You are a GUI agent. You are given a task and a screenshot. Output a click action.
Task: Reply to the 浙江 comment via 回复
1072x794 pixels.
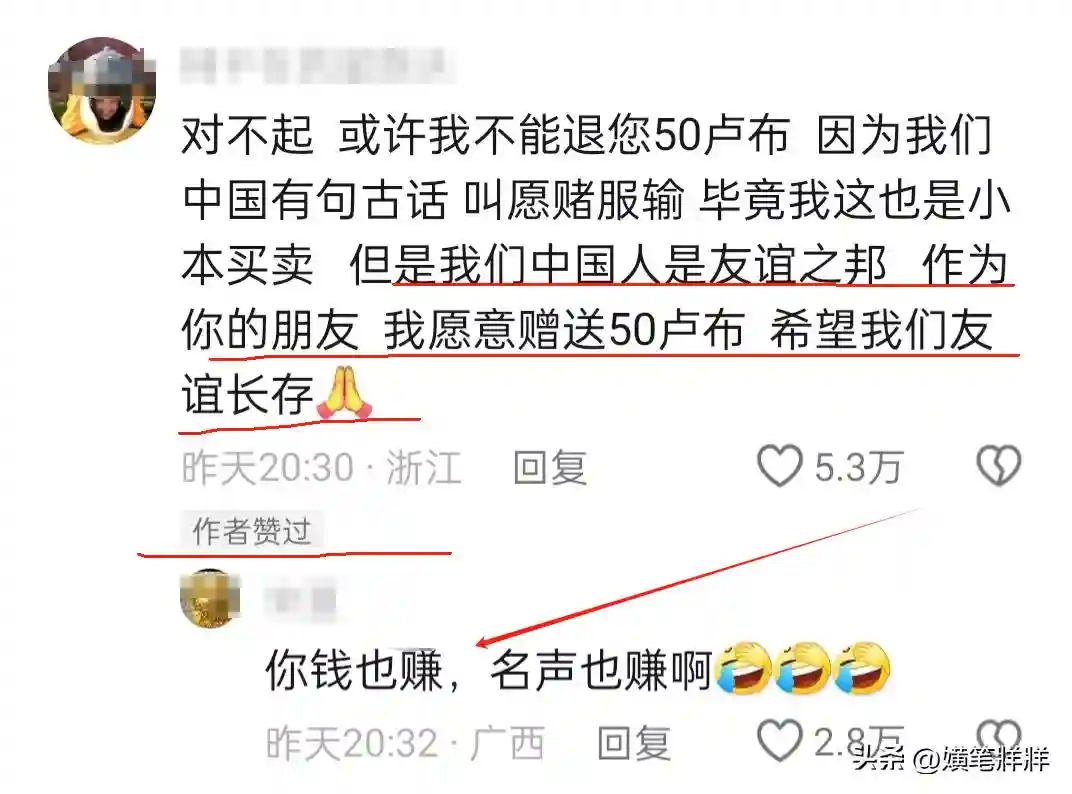tap(550, 468)
